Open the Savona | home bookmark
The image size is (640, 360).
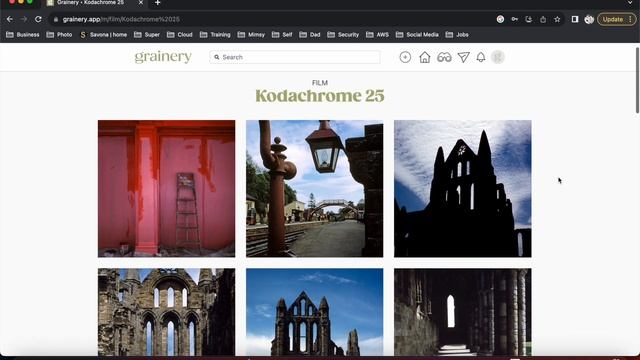[x=104, y=35]
